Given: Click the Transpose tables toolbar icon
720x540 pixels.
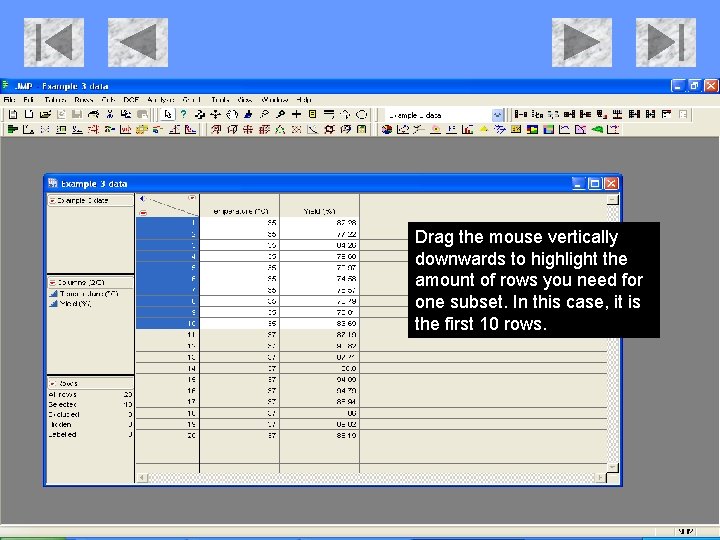Looking at the screenshot, I should coord(602,114).
